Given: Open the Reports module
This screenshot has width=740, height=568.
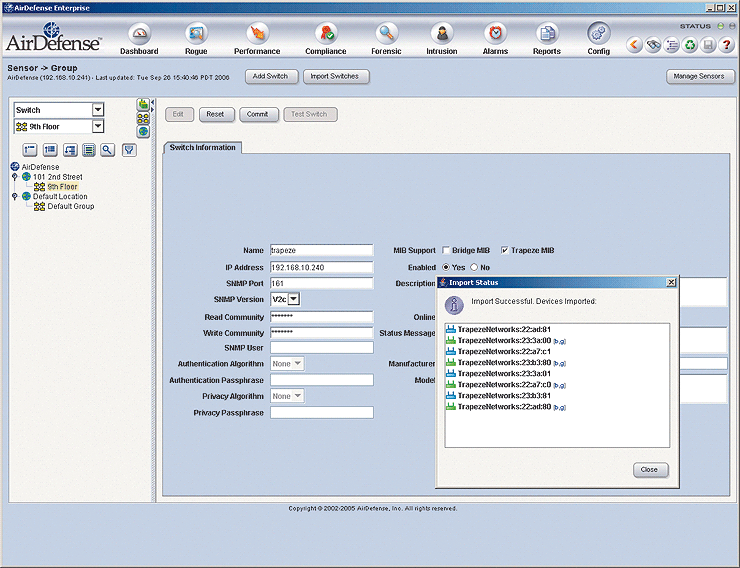Looking at the screenshot, I should [547, 39].
